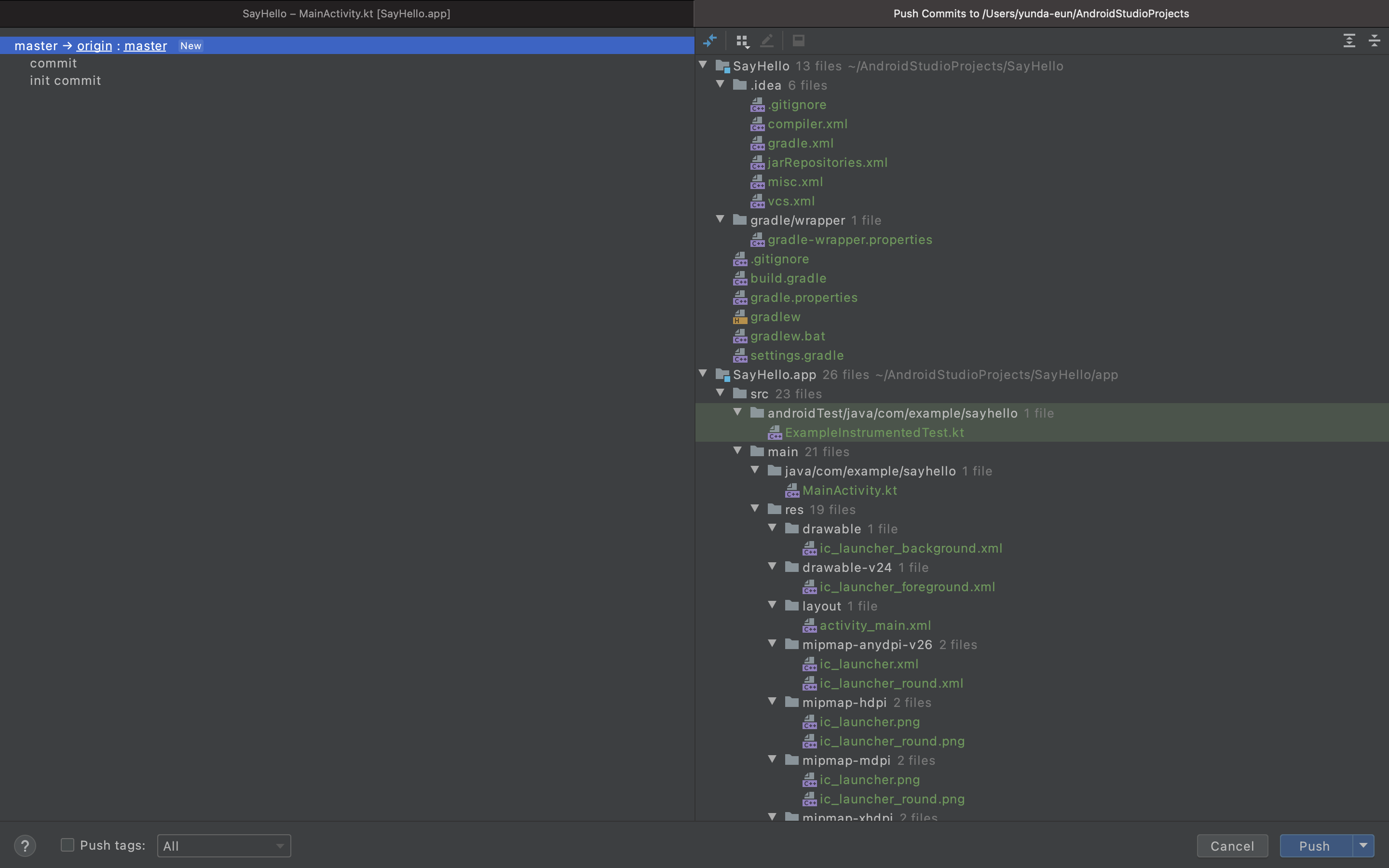Select ic_launcher_foreground.xml in the tree
Image resolution: width=1389 pixels, height=868 pixels.
click(908, 587)
